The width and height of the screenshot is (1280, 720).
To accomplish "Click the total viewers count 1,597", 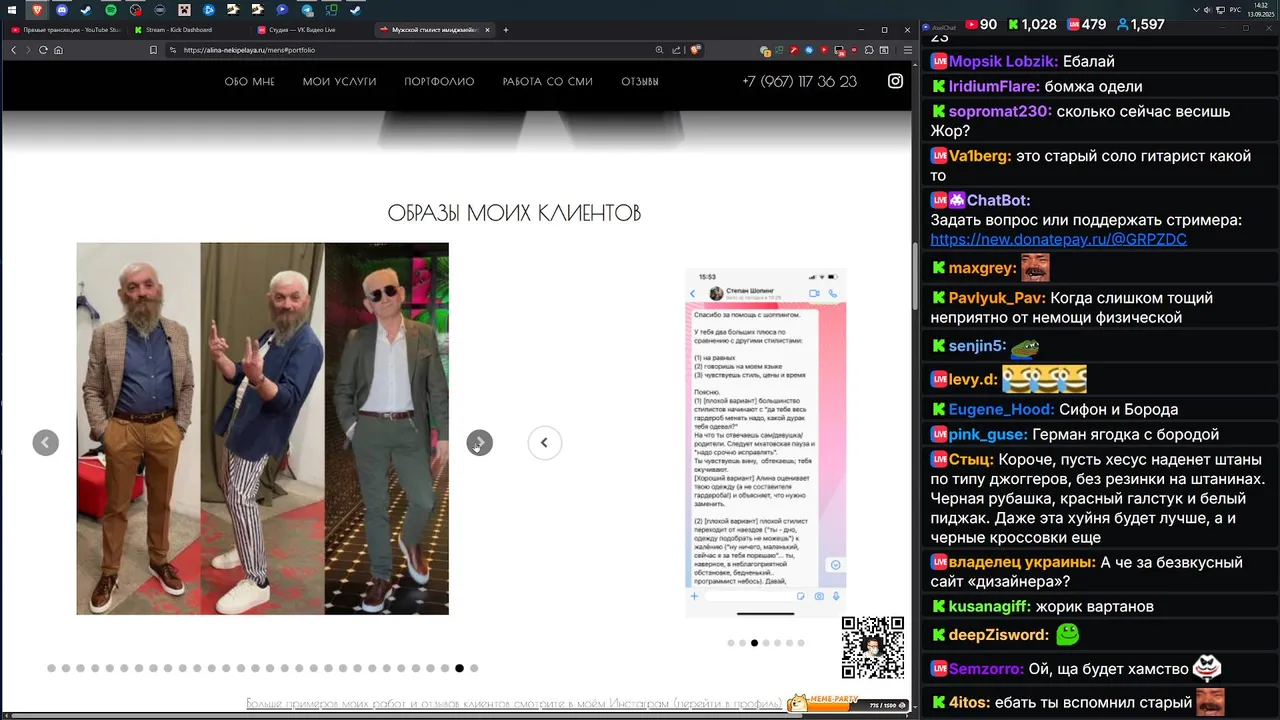I will coord(1140,25).
